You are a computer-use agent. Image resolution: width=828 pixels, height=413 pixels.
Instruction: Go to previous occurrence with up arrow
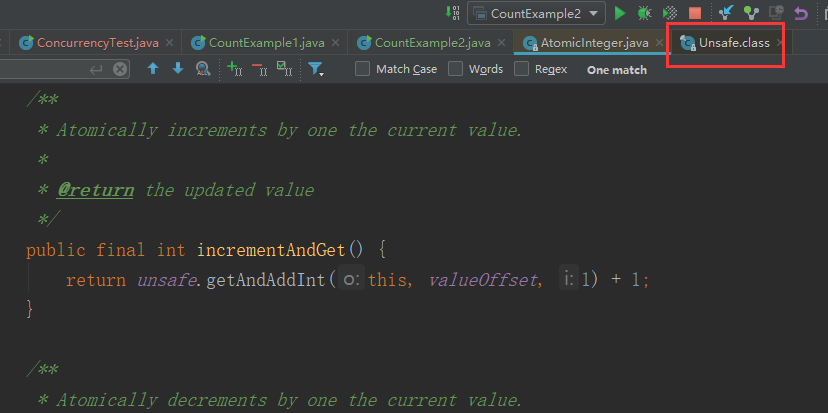point(153,69)
